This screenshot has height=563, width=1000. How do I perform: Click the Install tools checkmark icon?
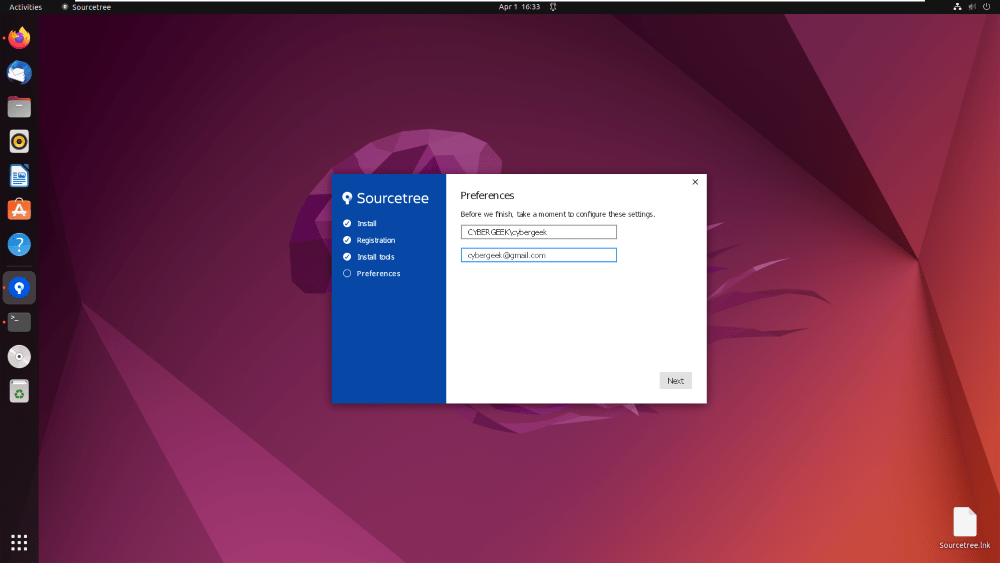pos(347,257)
